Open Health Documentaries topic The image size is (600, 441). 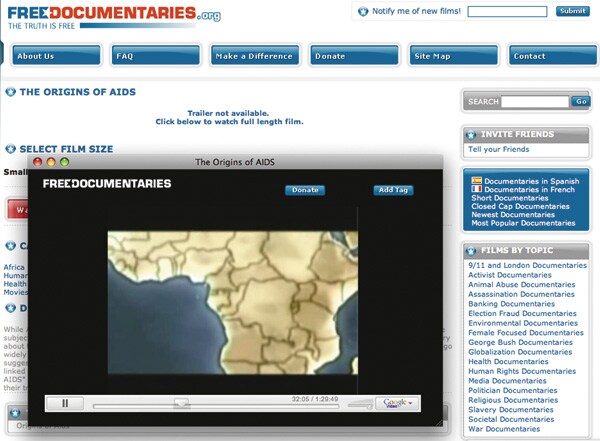point(508,361)
